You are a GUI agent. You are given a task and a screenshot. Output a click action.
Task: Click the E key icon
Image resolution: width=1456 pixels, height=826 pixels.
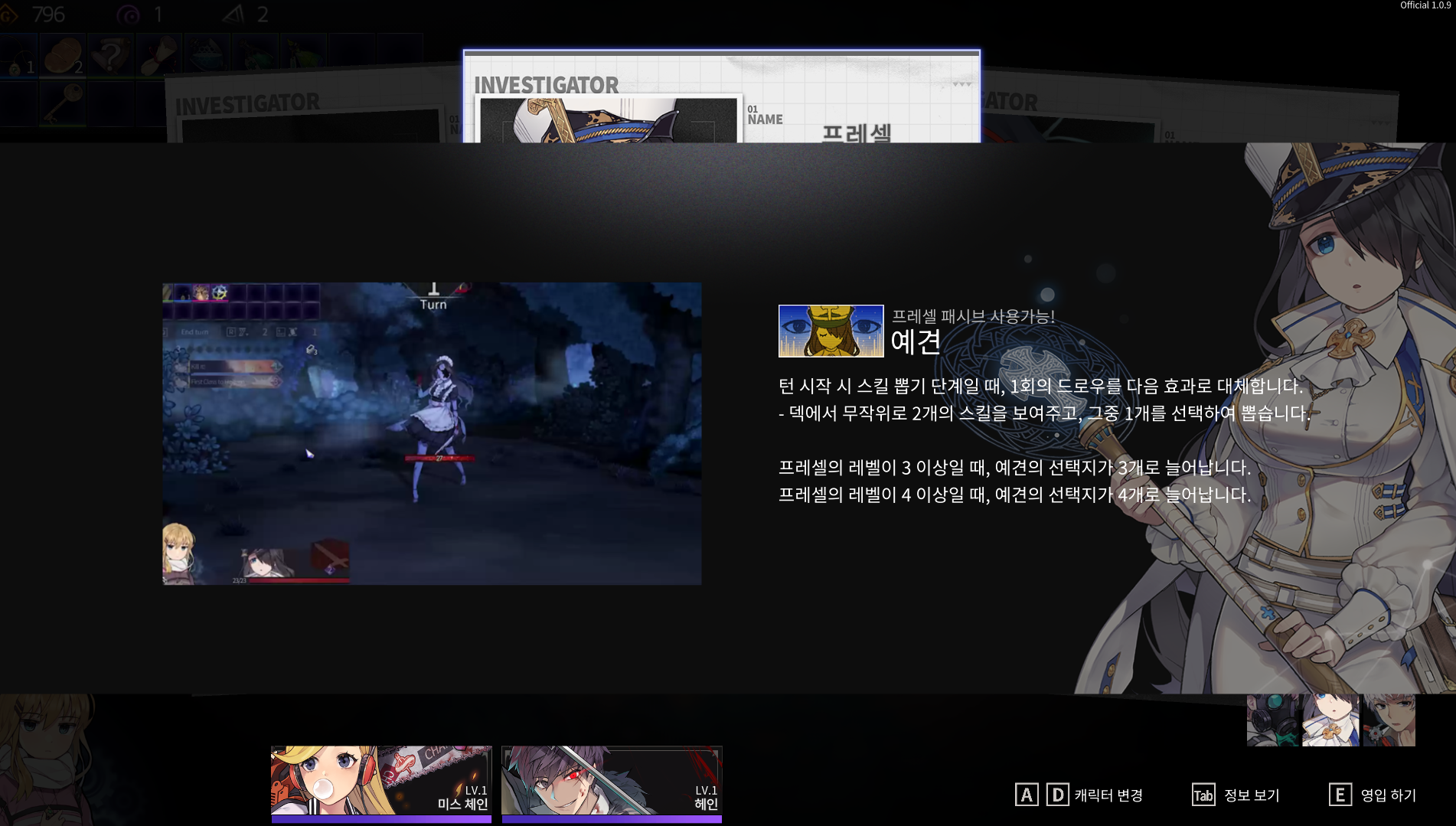pos(1340,795)
